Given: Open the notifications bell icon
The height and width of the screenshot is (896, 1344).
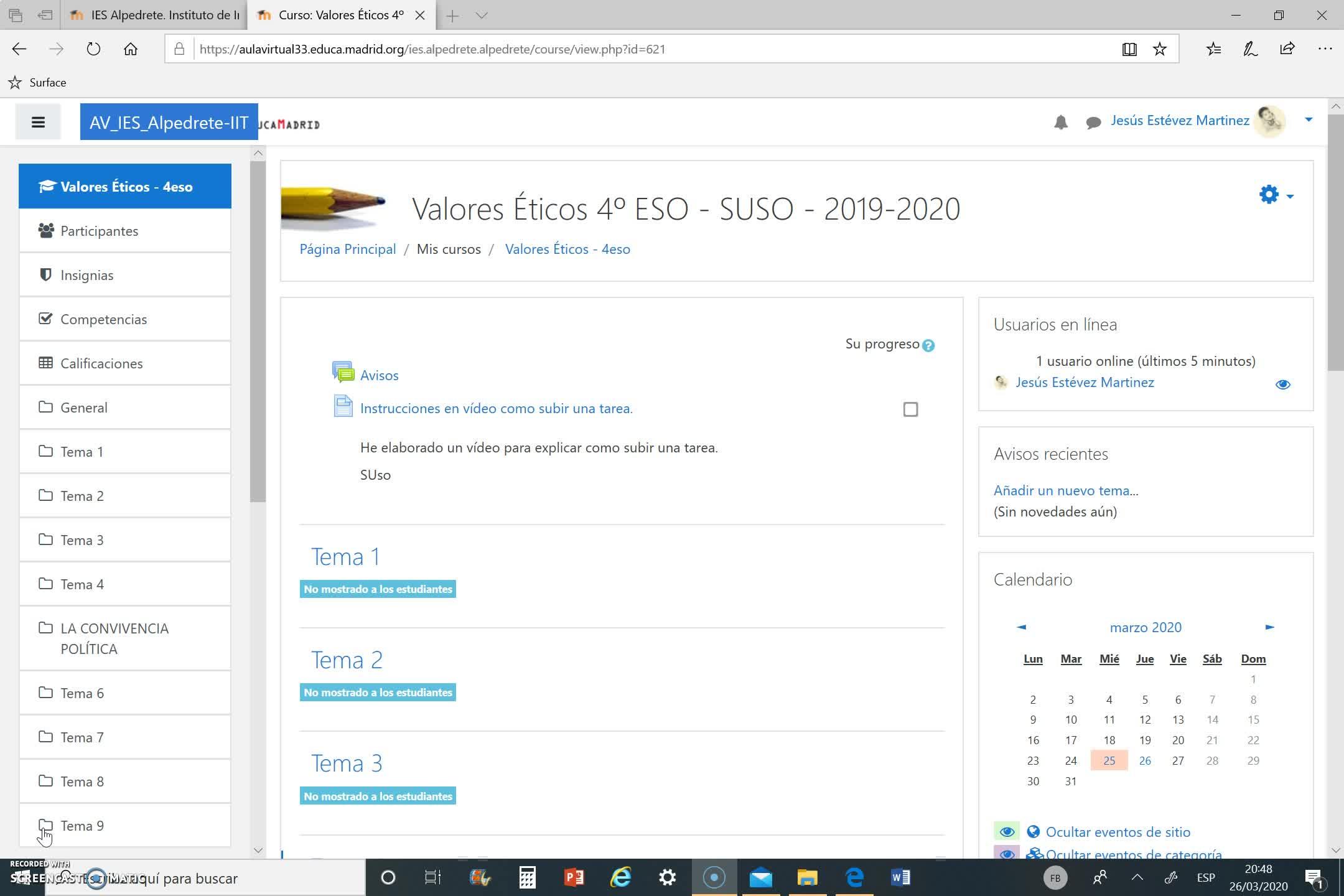Looking at the screenshot, I should point(1061,122).
